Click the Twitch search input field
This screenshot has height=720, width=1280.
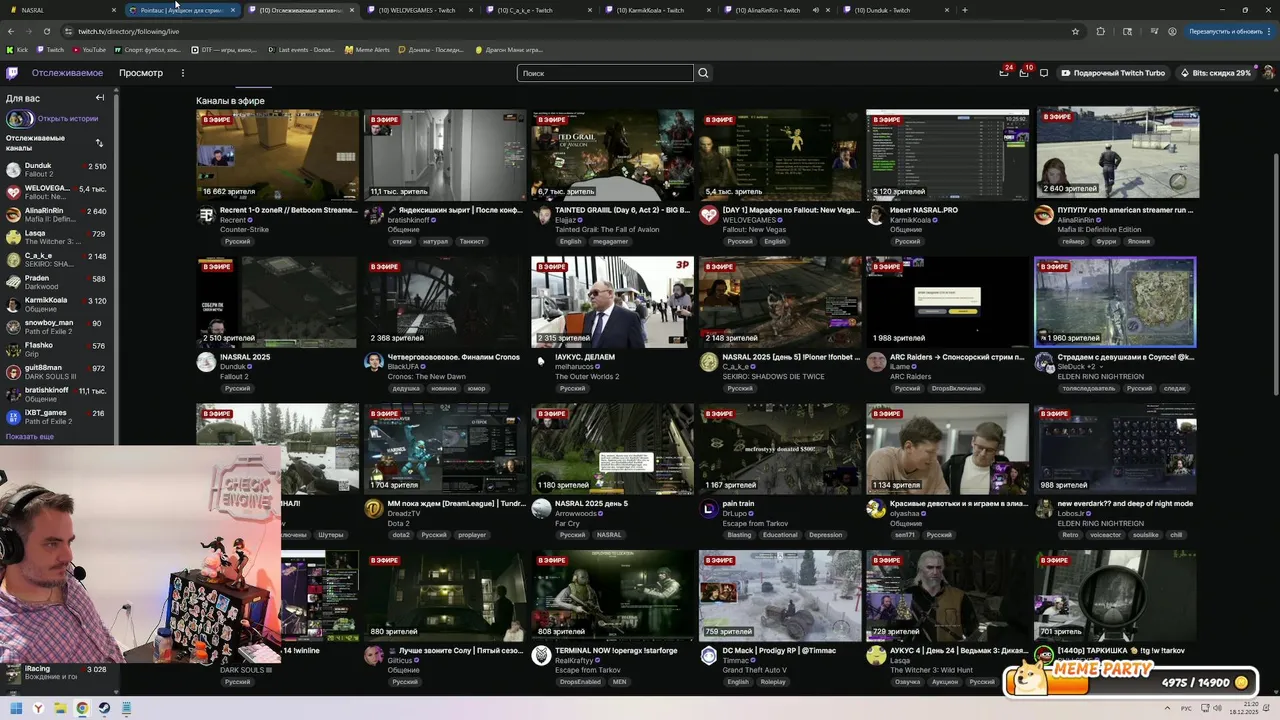pos(605,73)
